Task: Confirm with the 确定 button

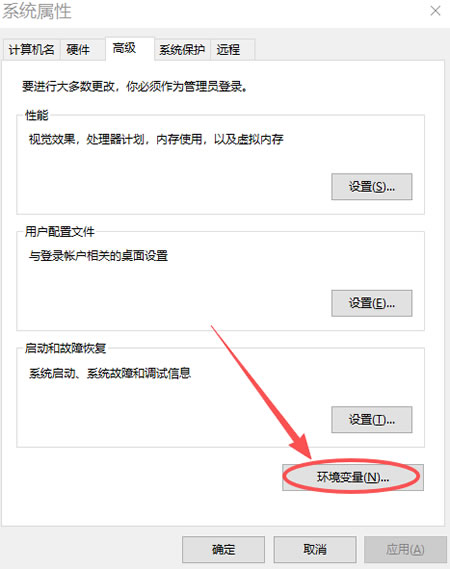Action: [x=223, y=549]
